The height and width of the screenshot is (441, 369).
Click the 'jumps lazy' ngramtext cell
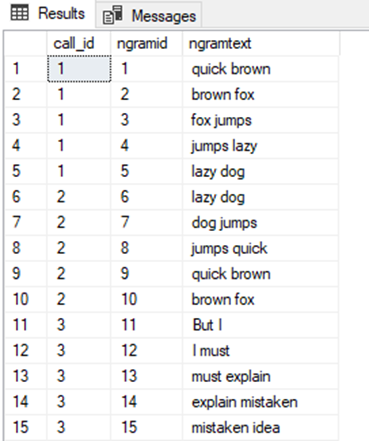[261, 146]
